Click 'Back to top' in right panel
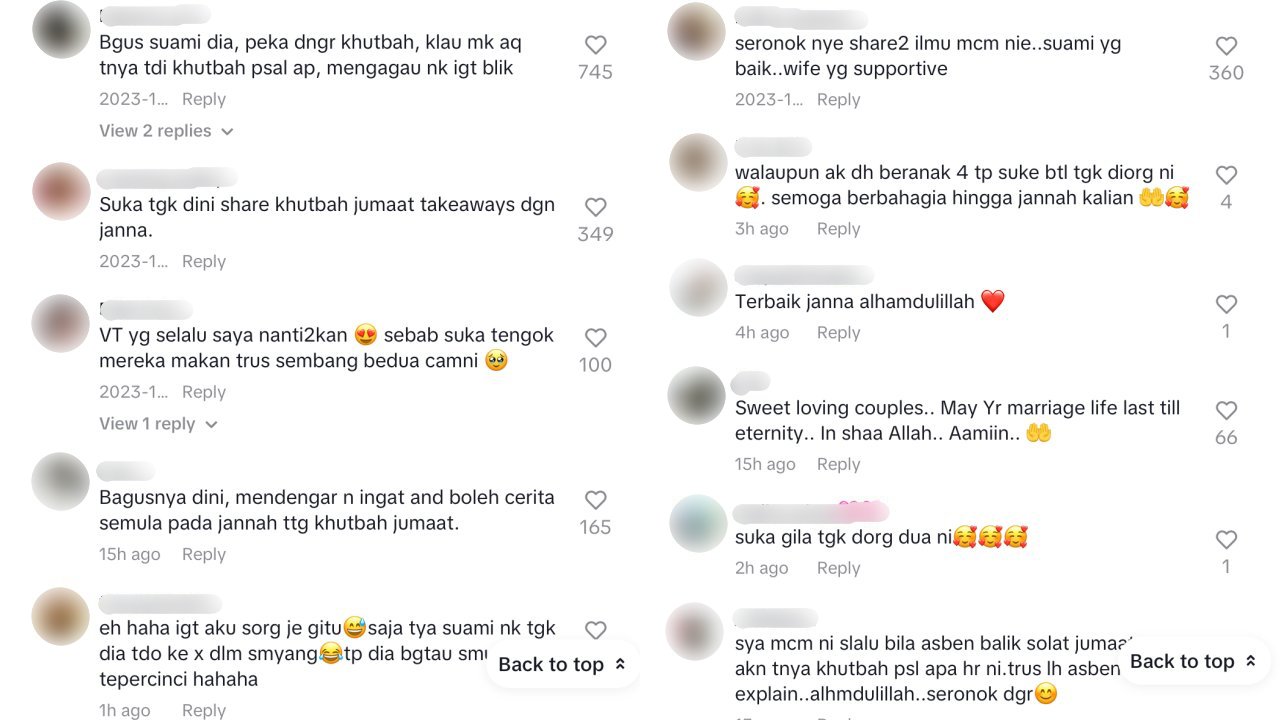Screen dimensions: 1280x720 (x=1194, y=661)
